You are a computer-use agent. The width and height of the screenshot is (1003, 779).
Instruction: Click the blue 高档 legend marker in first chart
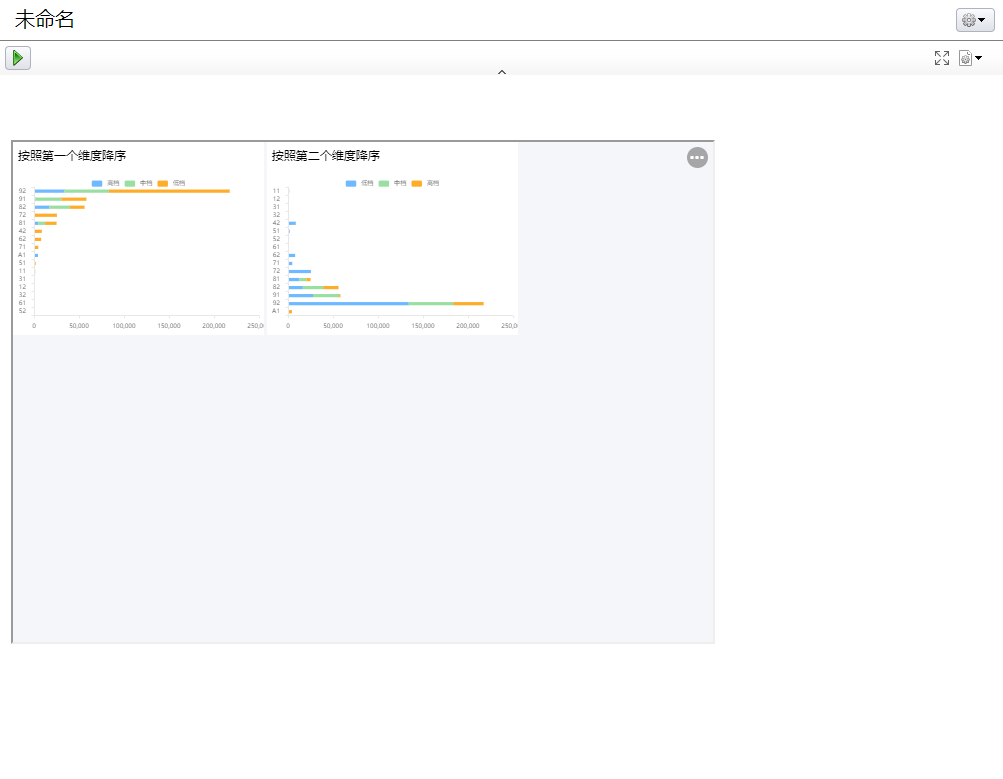click(x=97, y=183)
